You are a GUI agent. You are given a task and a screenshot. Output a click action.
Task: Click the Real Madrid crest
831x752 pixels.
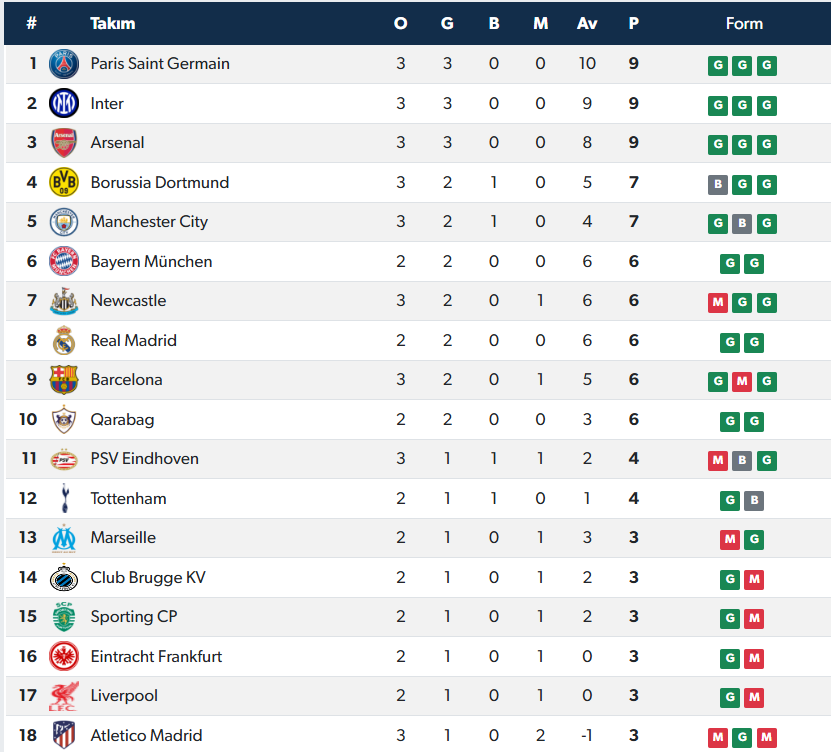pos(64,341)
